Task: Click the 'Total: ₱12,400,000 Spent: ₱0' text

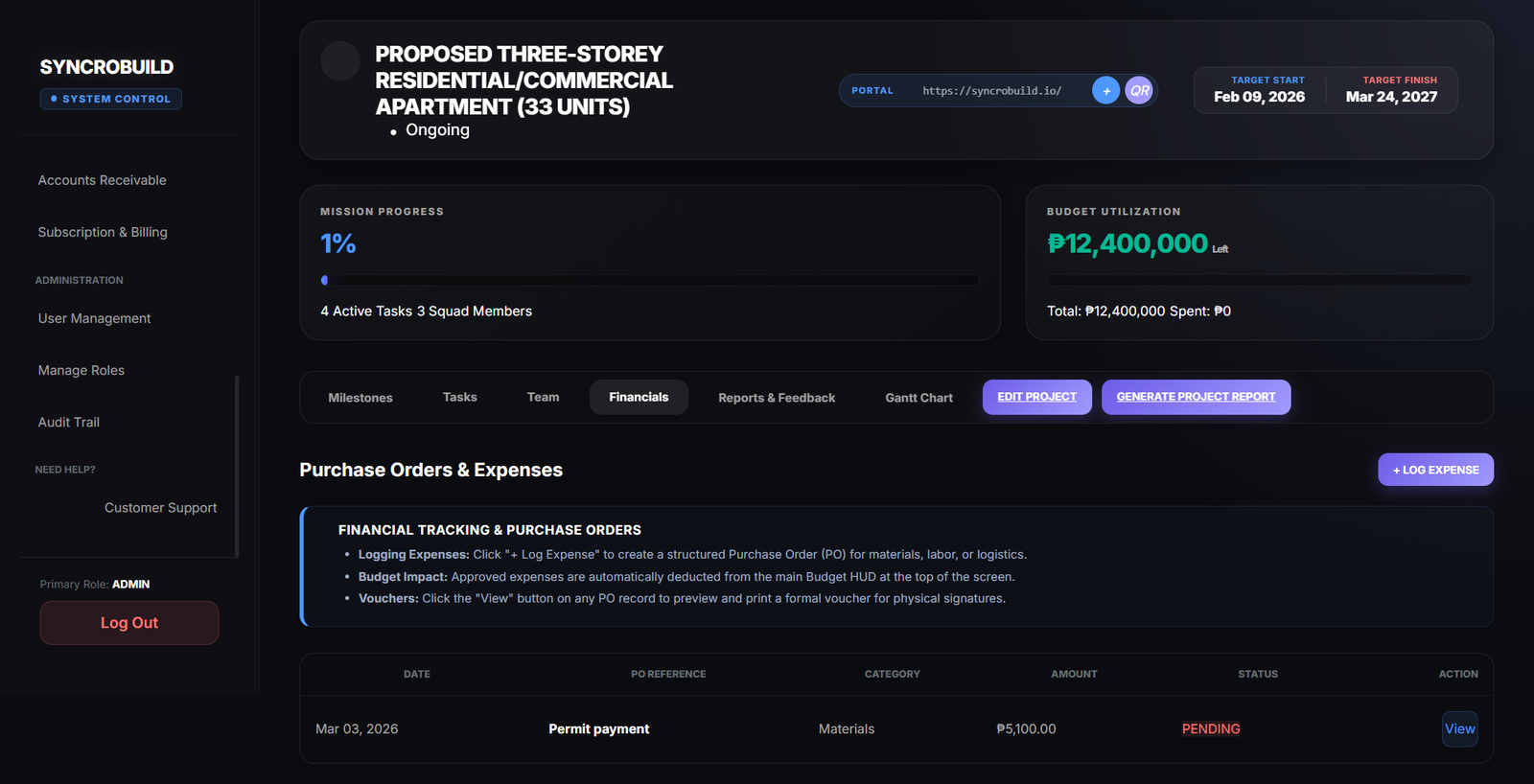Action: click(1139, 311)
